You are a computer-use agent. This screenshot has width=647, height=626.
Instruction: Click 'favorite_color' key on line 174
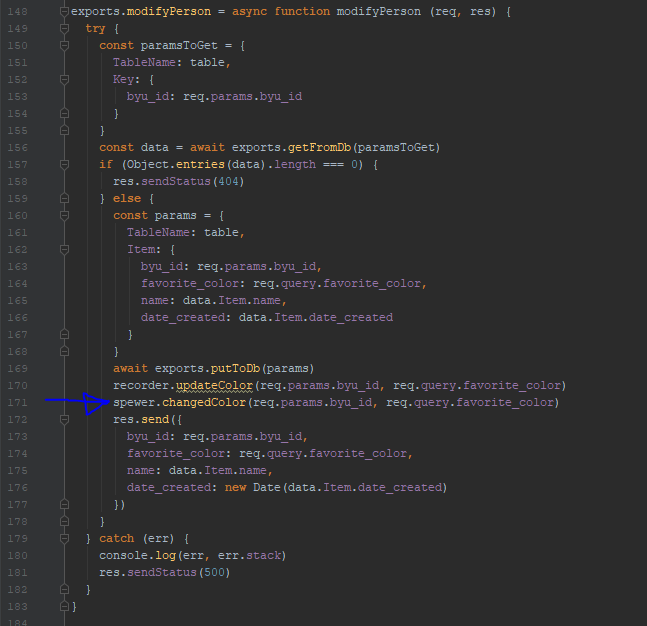point(176,454)
